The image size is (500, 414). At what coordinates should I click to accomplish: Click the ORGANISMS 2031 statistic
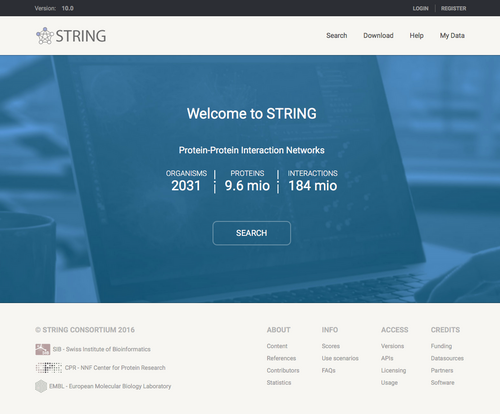(x=186, y=181)
